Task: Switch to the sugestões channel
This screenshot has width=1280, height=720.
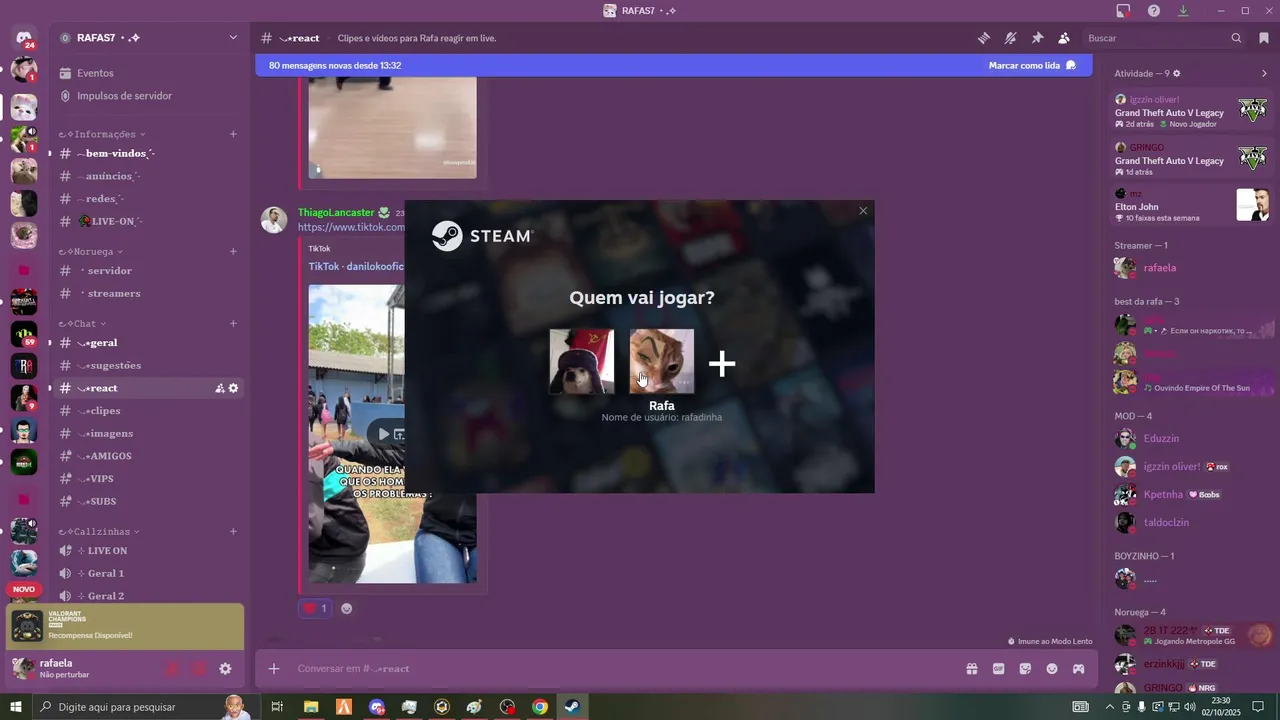Action: tap(148, 366)
